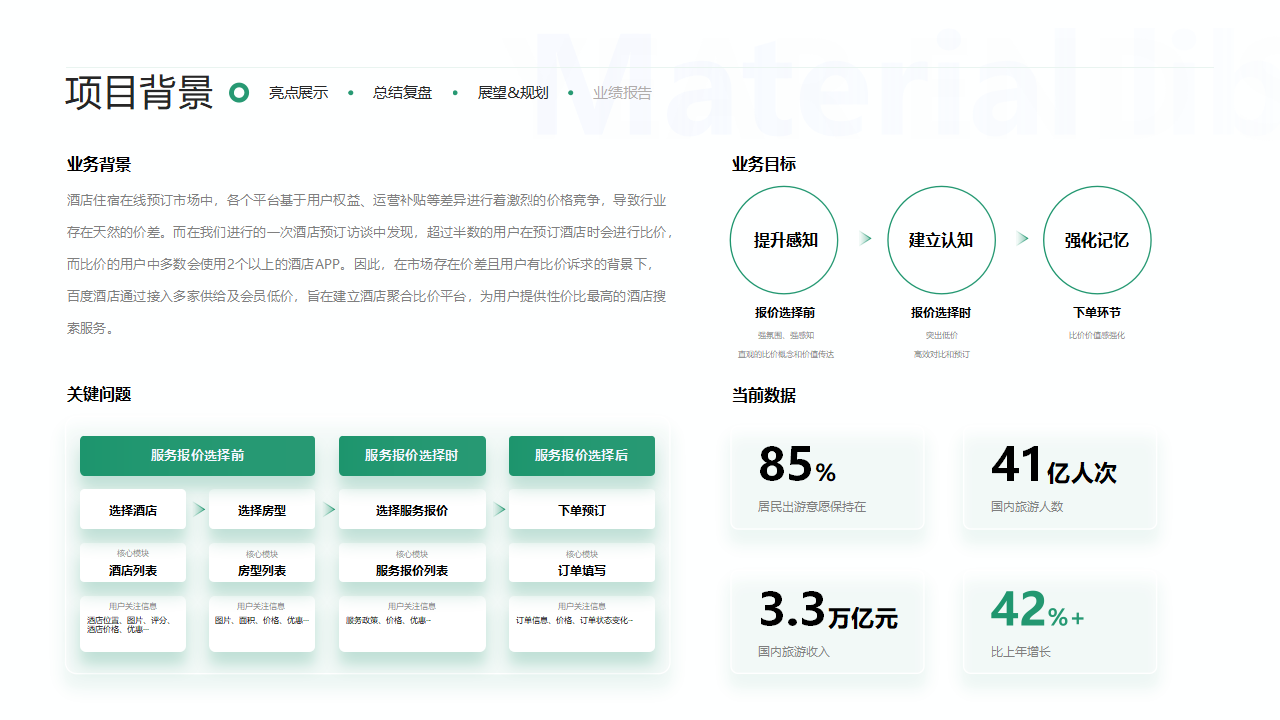1280x720 pixels.
Task: Click the paragraph line starting 百度酒店通过接入多家供给
Action: click(x=367, y=297)
